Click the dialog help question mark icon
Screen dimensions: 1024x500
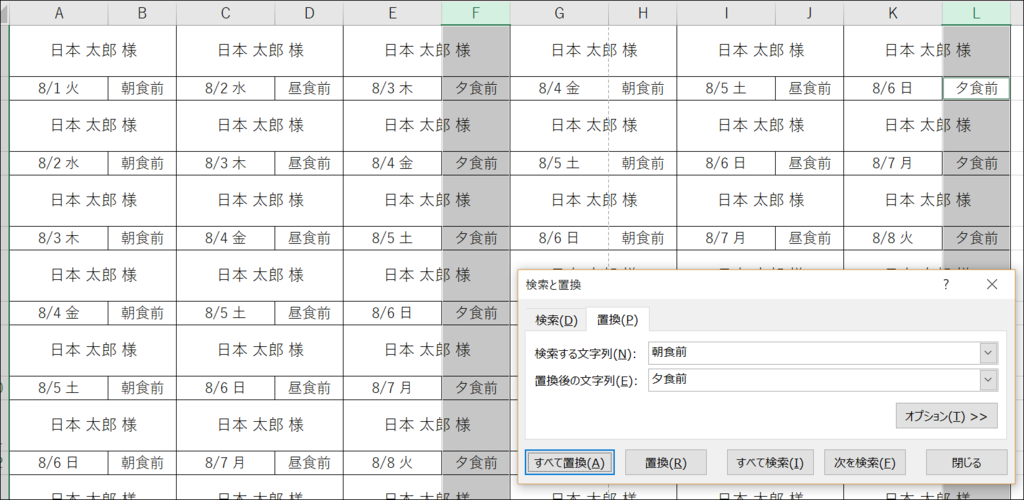[x=946, y=284]
